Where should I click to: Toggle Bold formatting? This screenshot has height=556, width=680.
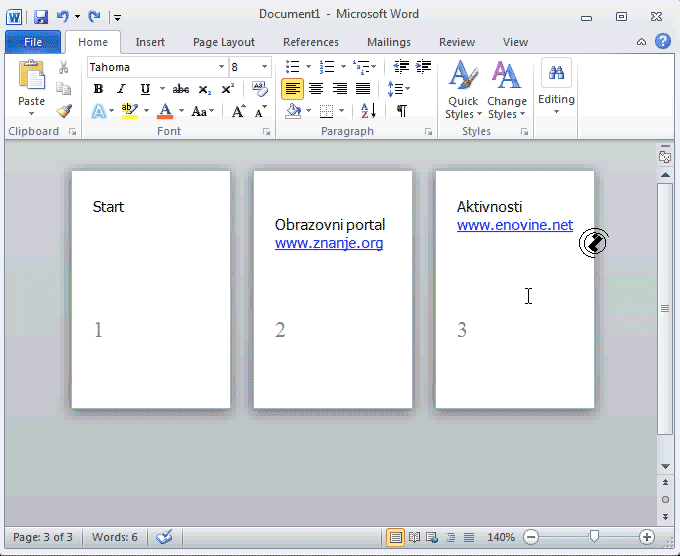coord(98,89)
